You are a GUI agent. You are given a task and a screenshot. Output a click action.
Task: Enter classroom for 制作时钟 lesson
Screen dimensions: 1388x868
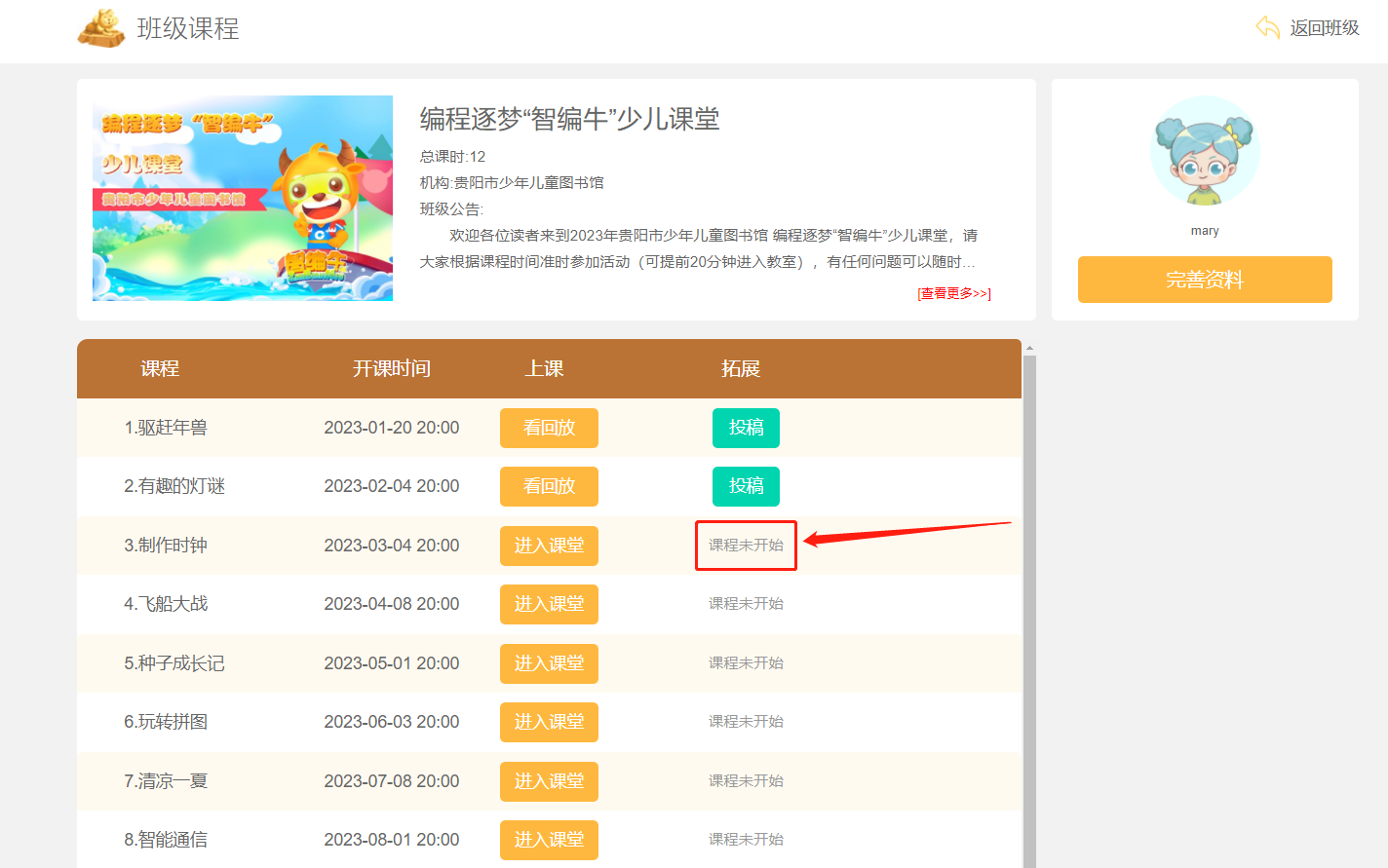549,546
